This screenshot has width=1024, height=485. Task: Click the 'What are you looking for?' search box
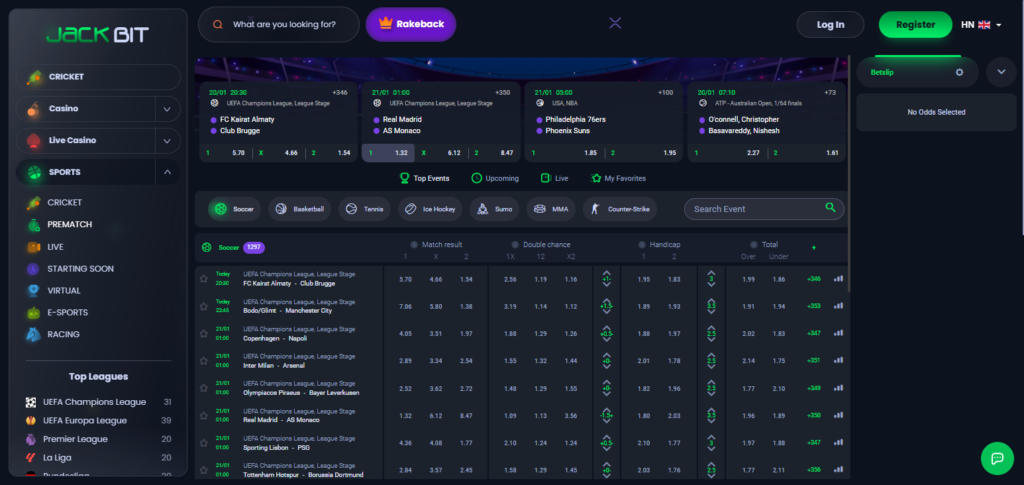click(279, 25)
